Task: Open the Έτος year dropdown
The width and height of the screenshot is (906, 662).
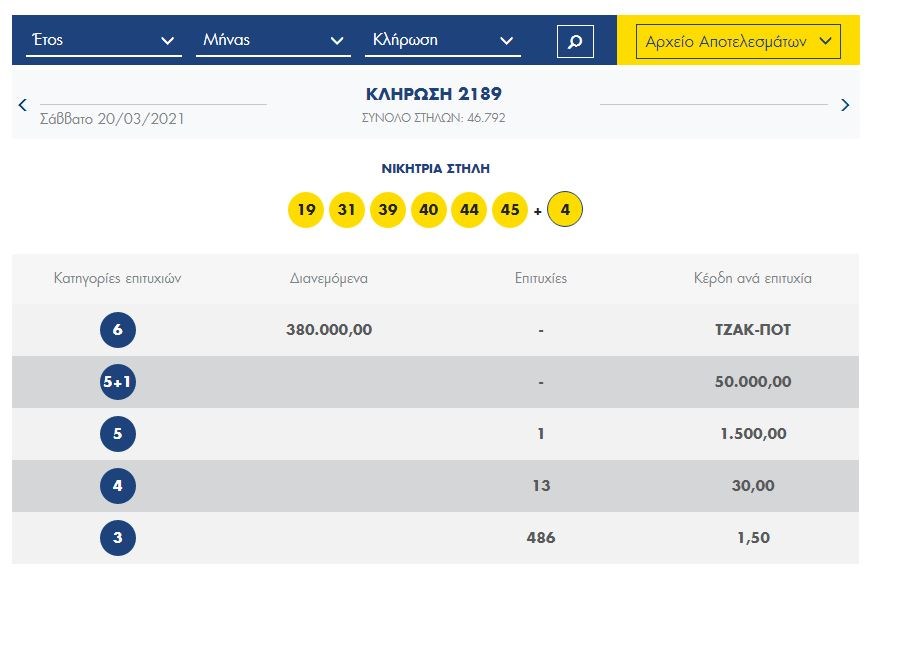Action: (x=103, y=41)
